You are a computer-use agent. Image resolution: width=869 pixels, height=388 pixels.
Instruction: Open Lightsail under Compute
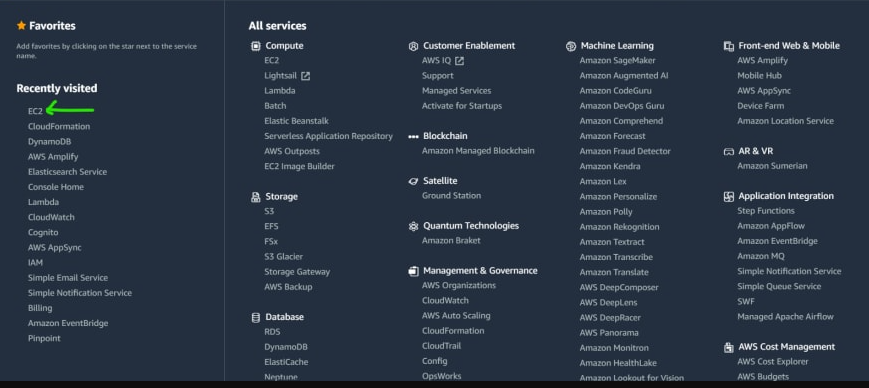point(280,76)
